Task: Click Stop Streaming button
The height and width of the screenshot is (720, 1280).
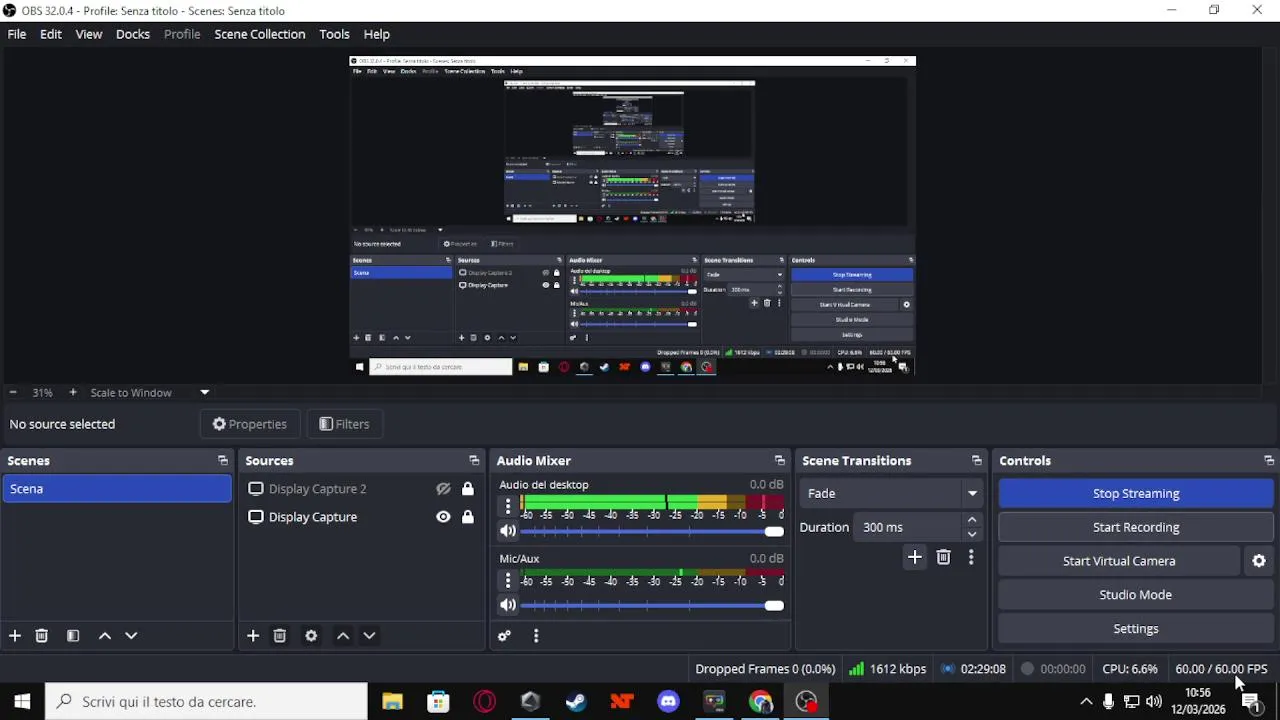Action: point(1135,494)
